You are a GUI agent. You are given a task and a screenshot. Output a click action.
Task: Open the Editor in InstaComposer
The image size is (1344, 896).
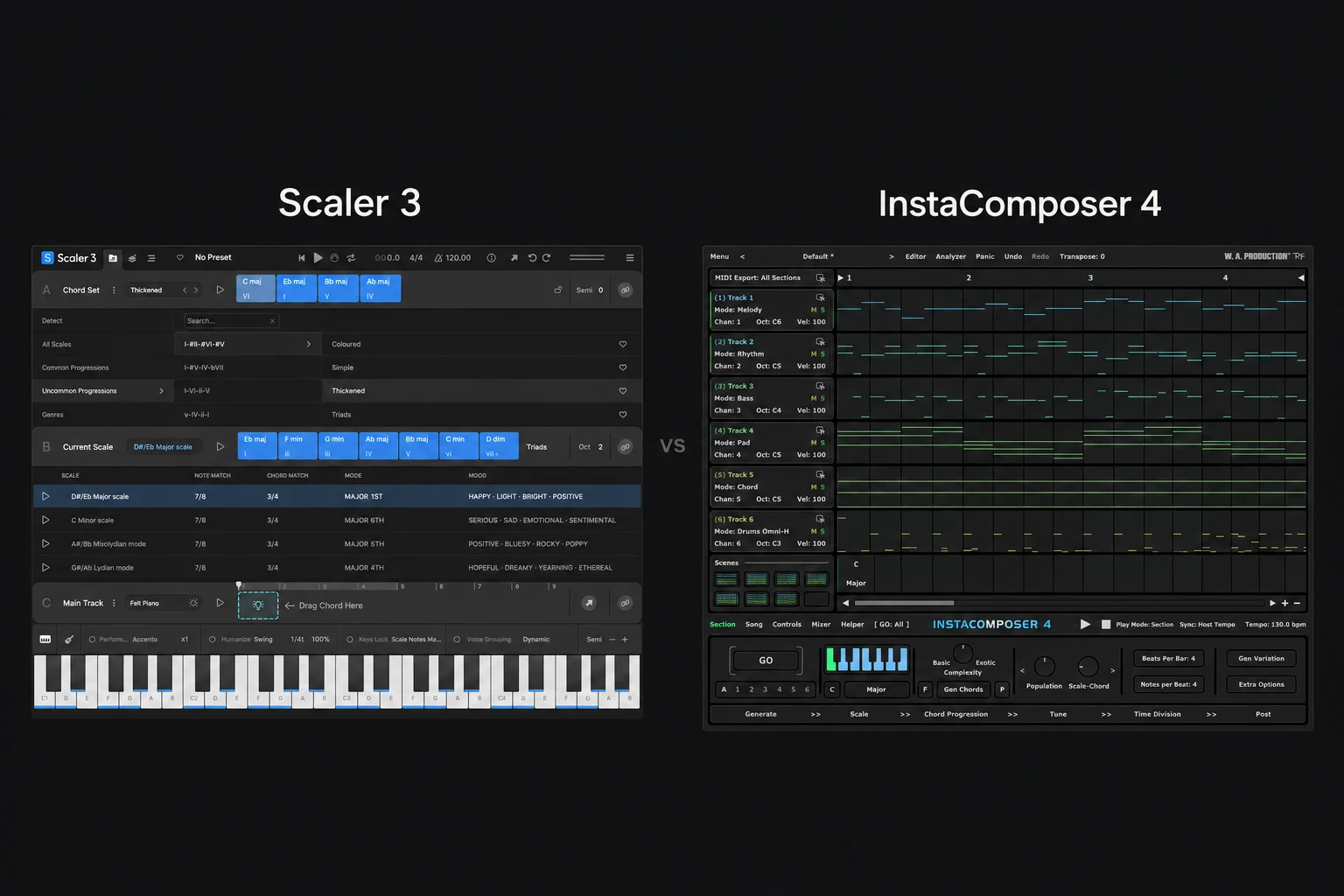[x=915, y=256]
